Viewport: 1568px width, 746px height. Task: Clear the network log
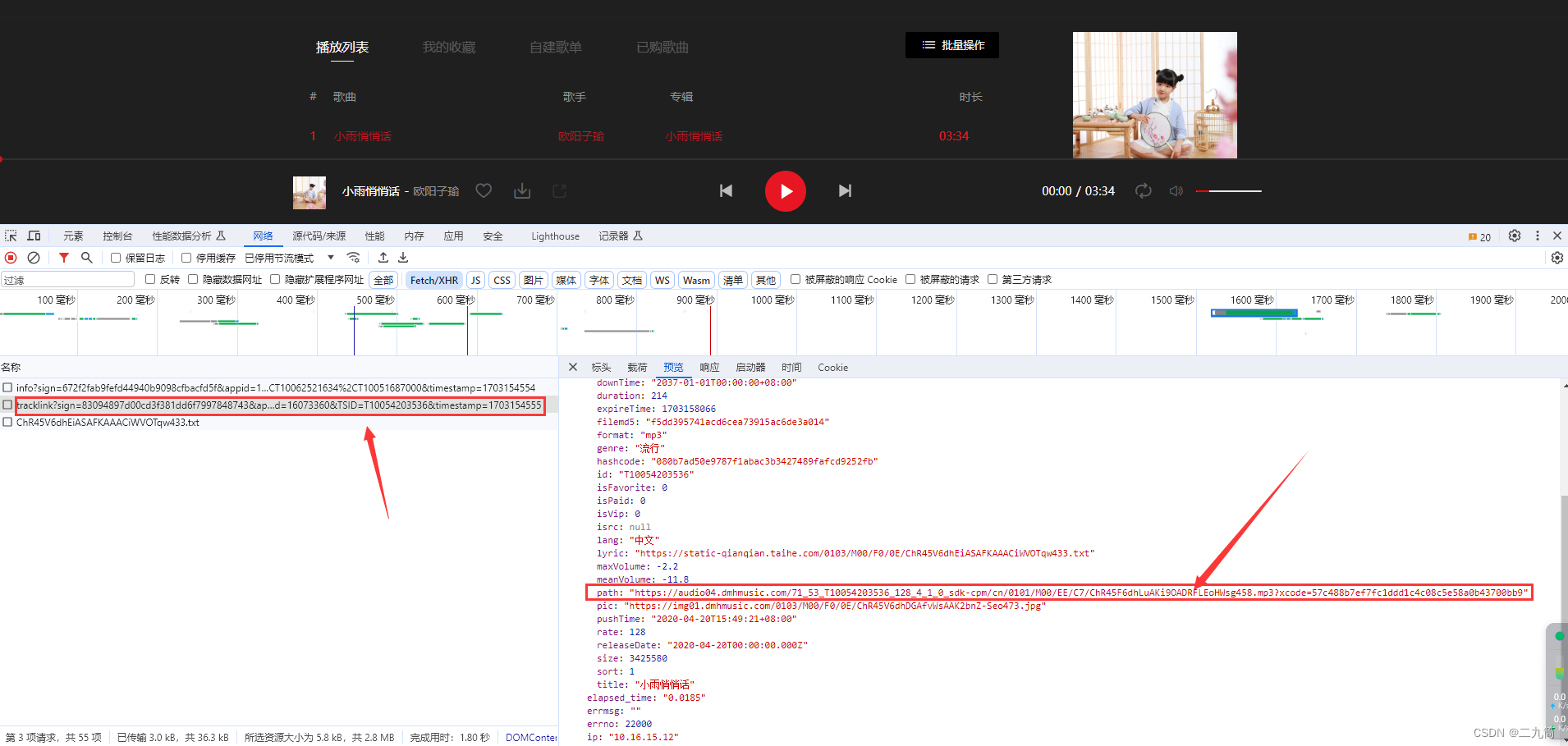[x=34, y=258]
